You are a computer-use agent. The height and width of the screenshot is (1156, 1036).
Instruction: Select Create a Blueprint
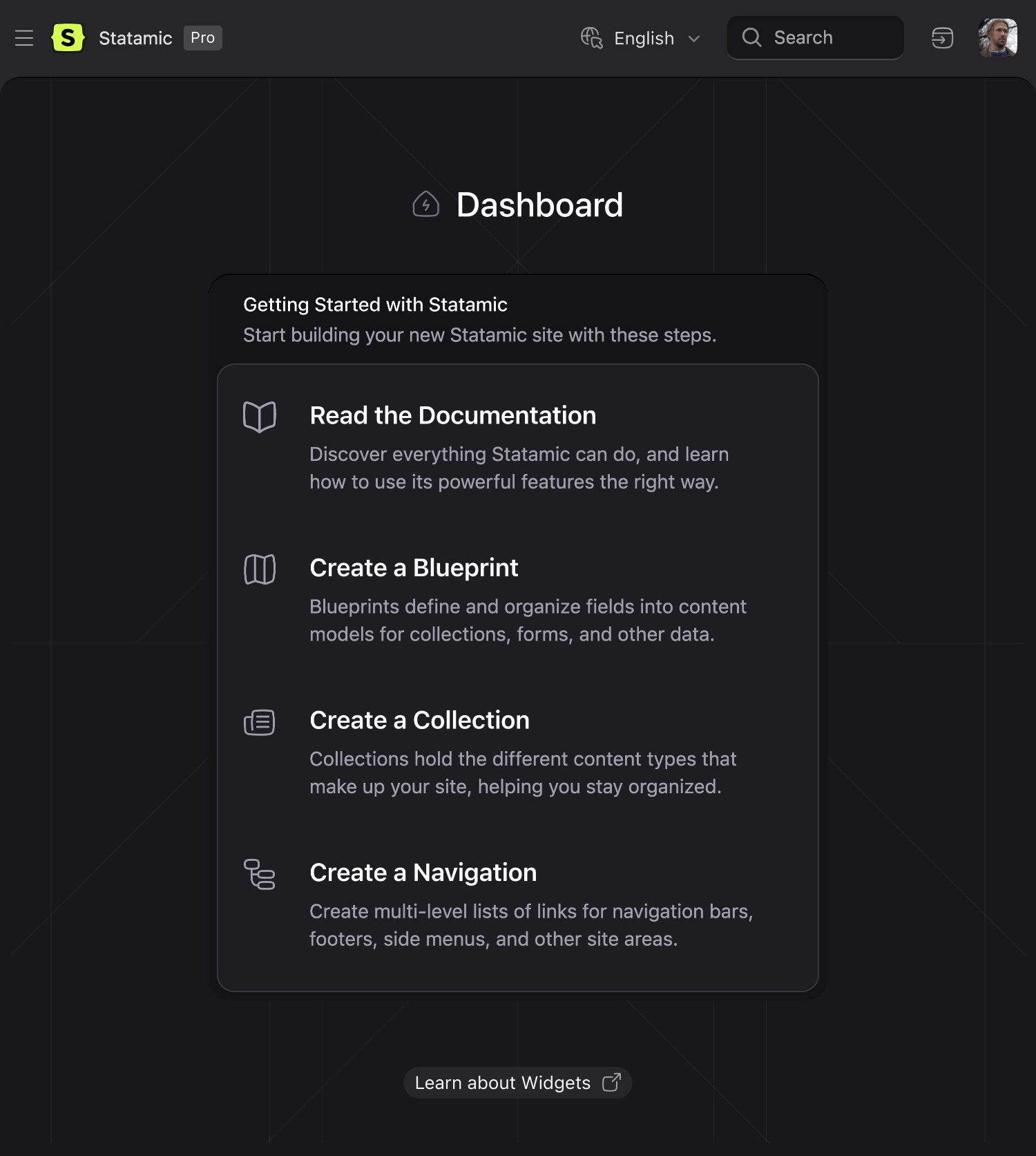[414, 568]
